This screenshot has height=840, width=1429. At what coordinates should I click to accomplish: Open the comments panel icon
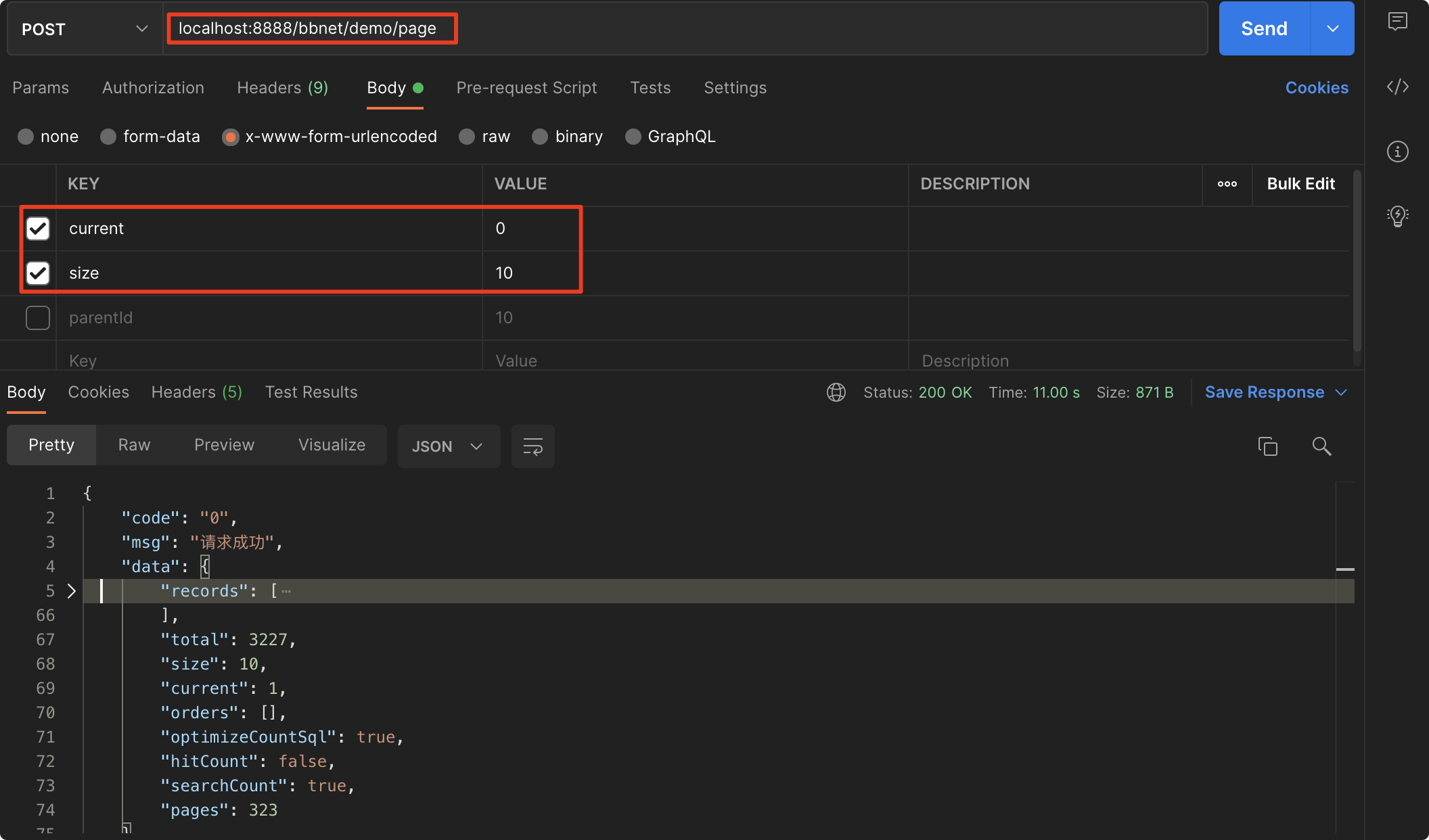coord(1397,22)
